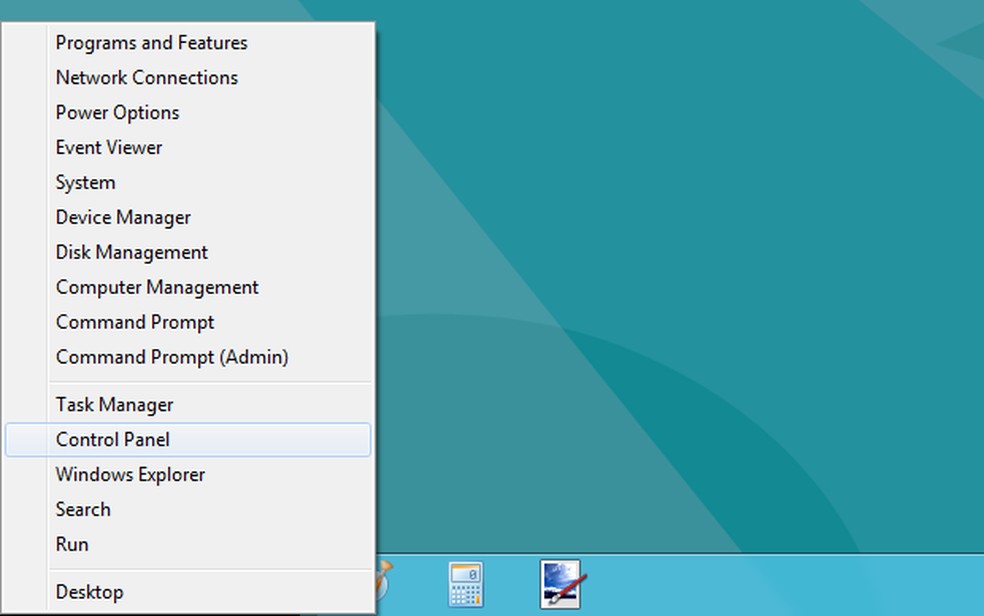
Task: Open Programs and Features
Action: (188, 43)
